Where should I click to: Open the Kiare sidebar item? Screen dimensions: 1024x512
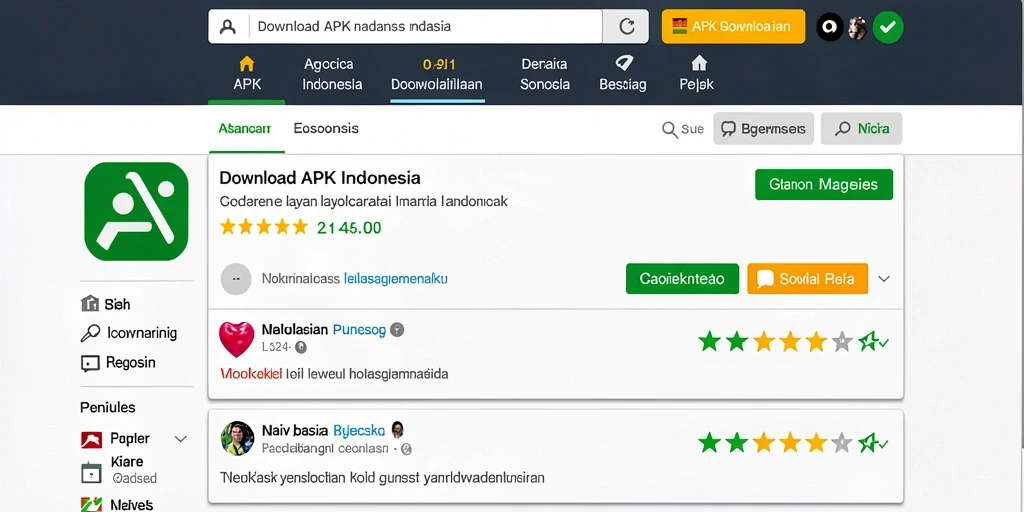coord(119,470)
